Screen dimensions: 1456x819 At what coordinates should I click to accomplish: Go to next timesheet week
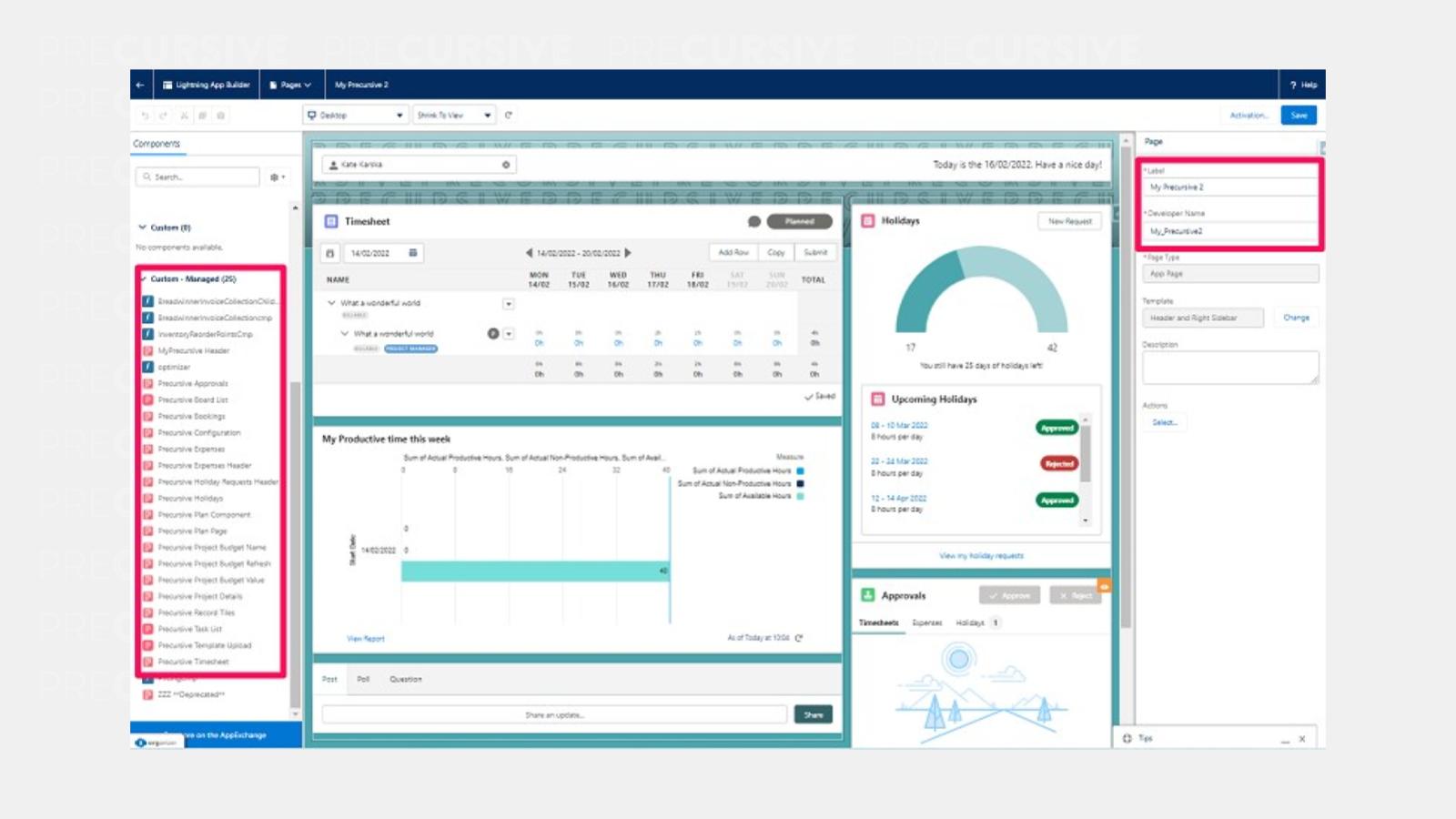(x=628, y=253)
